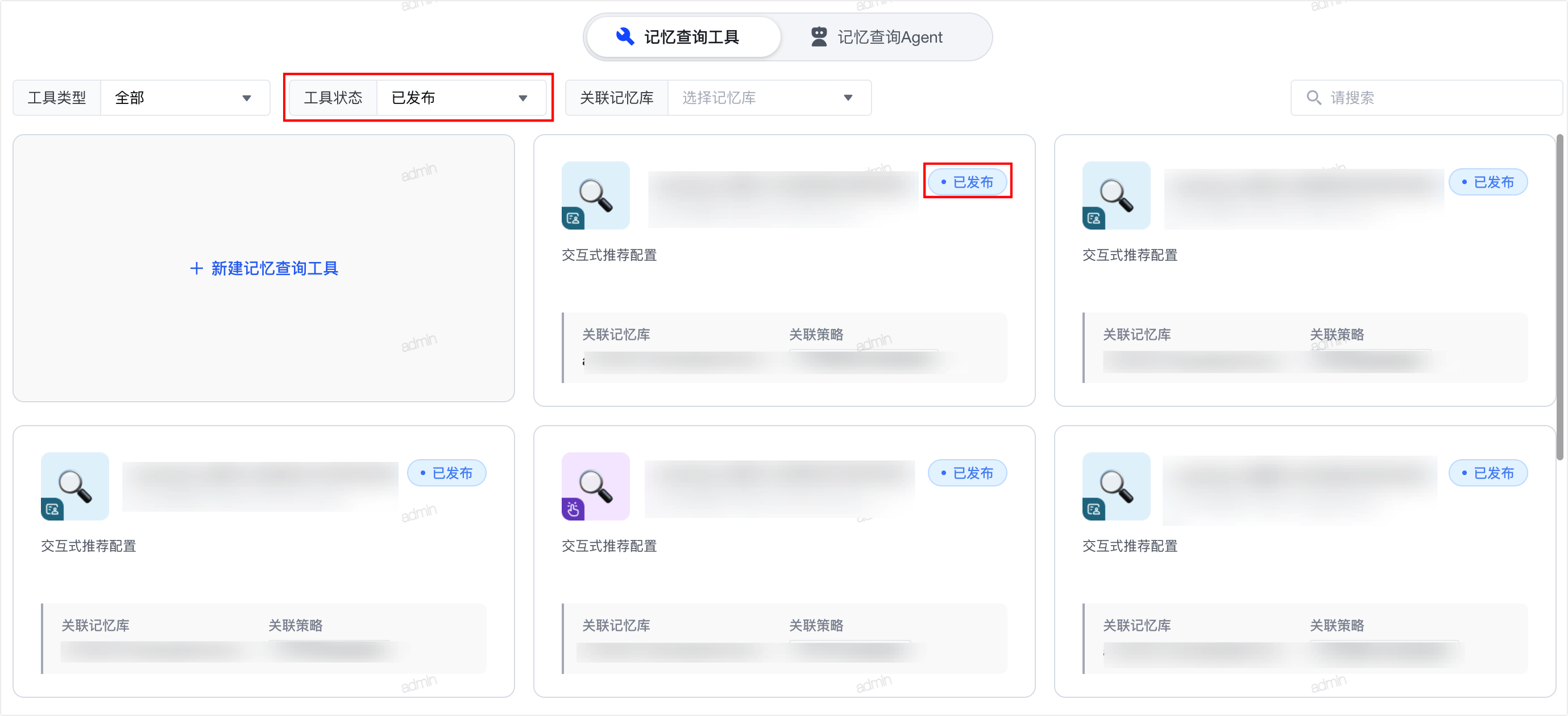Viewport: 1568px width, 716px height.
Task: Switch to the 记忆查询工具 tab
Action: 683,37
